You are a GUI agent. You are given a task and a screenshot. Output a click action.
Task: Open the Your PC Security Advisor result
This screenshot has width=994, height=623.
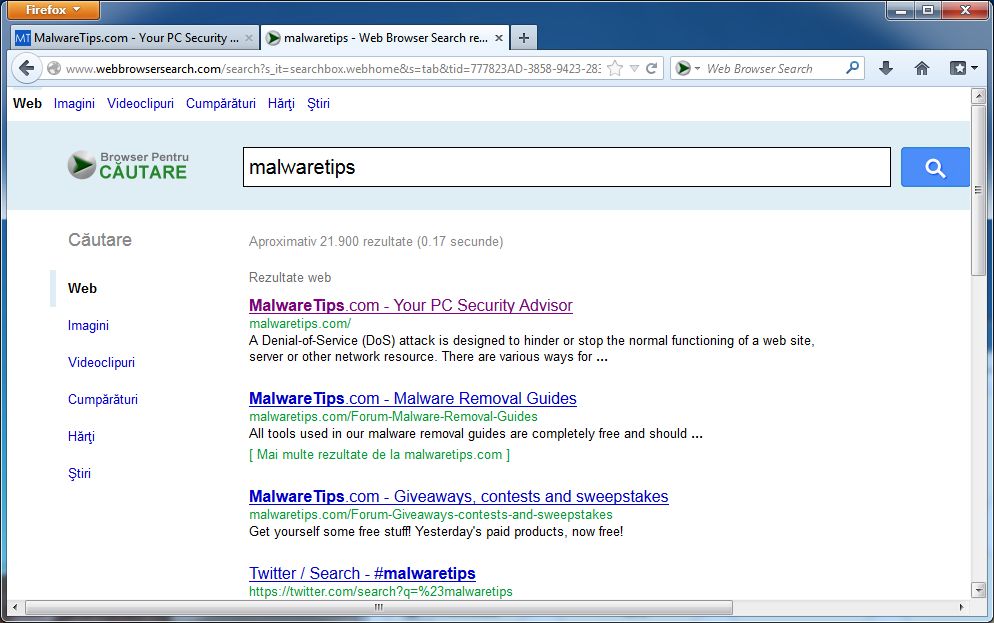coord(411,305)
